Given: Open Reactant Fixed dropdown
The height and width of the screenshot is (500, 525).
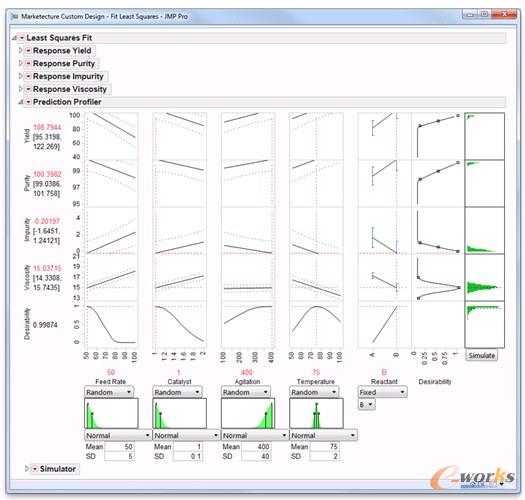Looking at the screenshot, I should pos(382,392).
